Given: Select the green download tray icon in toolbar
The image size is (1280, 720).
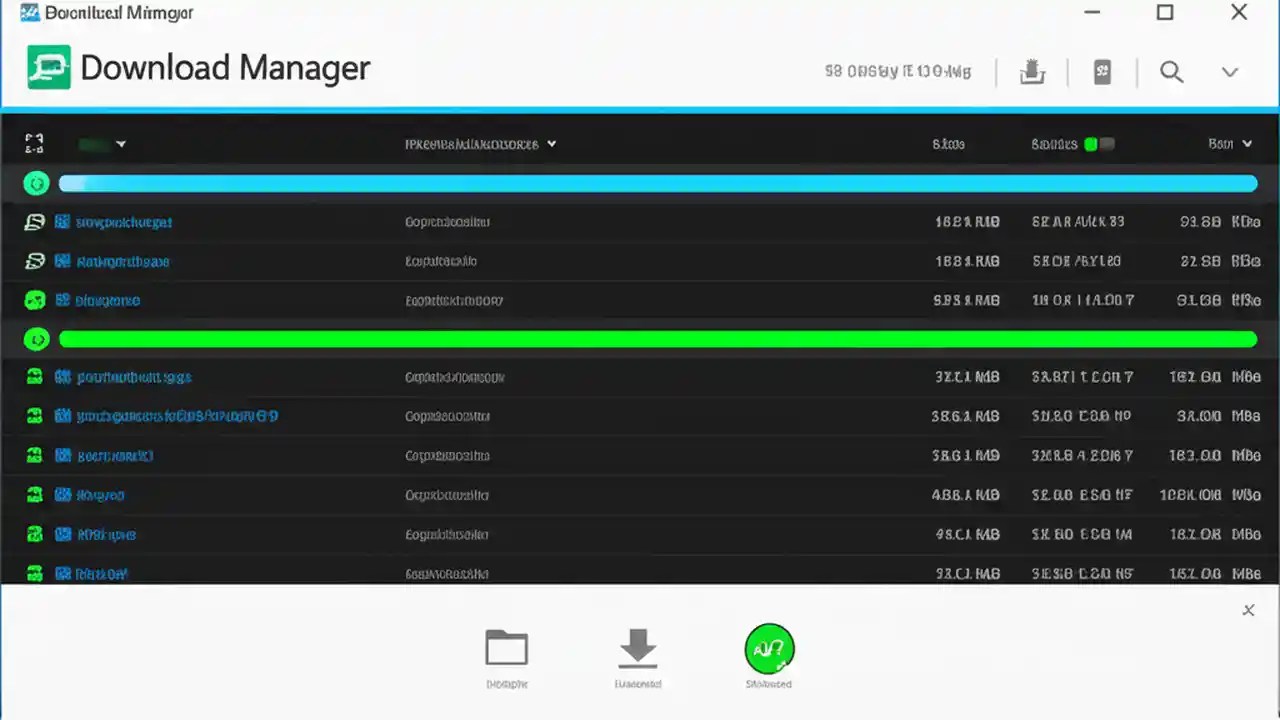Looking at the screenshot, I should (1032, 72).
